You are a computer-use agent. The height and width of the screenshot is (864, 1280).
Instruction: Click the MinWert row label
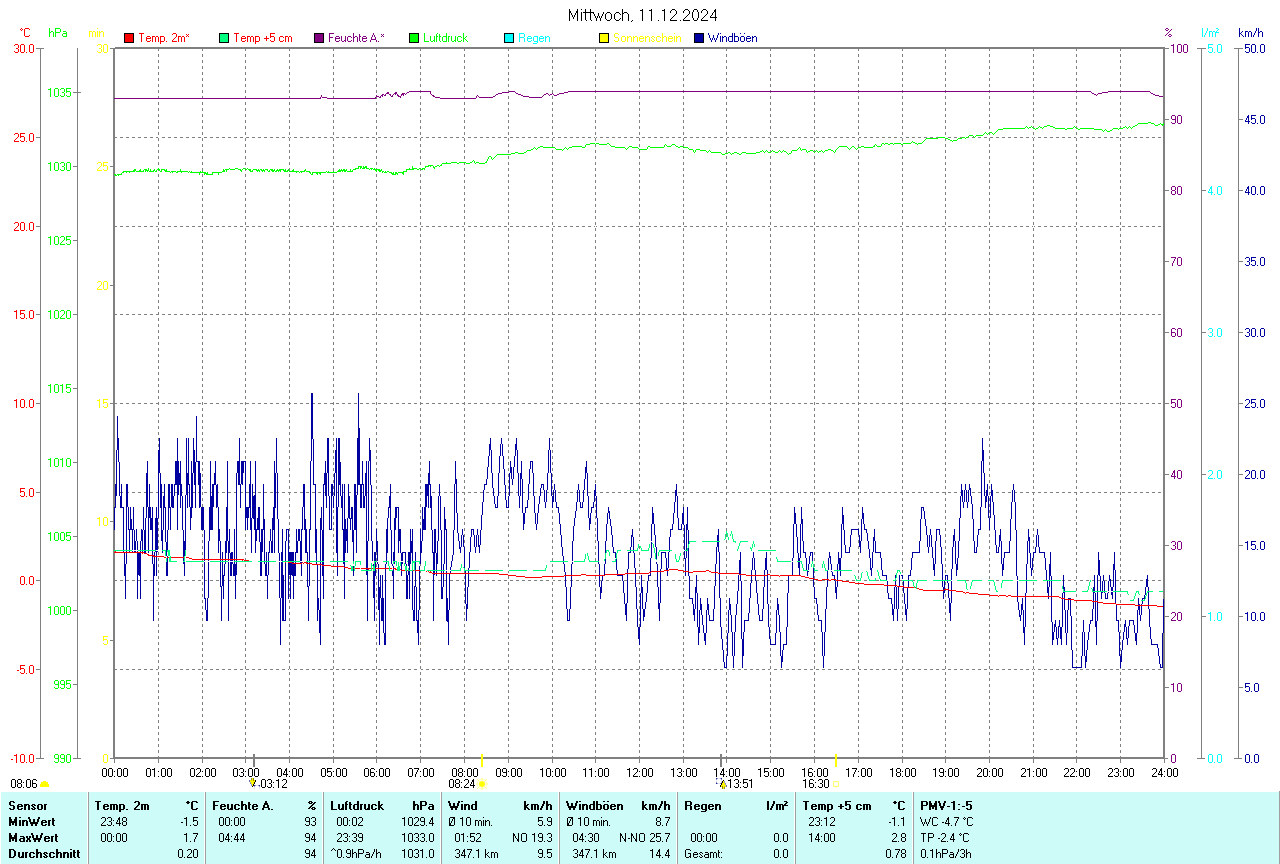pyautogui.click(x=31, y=822)
